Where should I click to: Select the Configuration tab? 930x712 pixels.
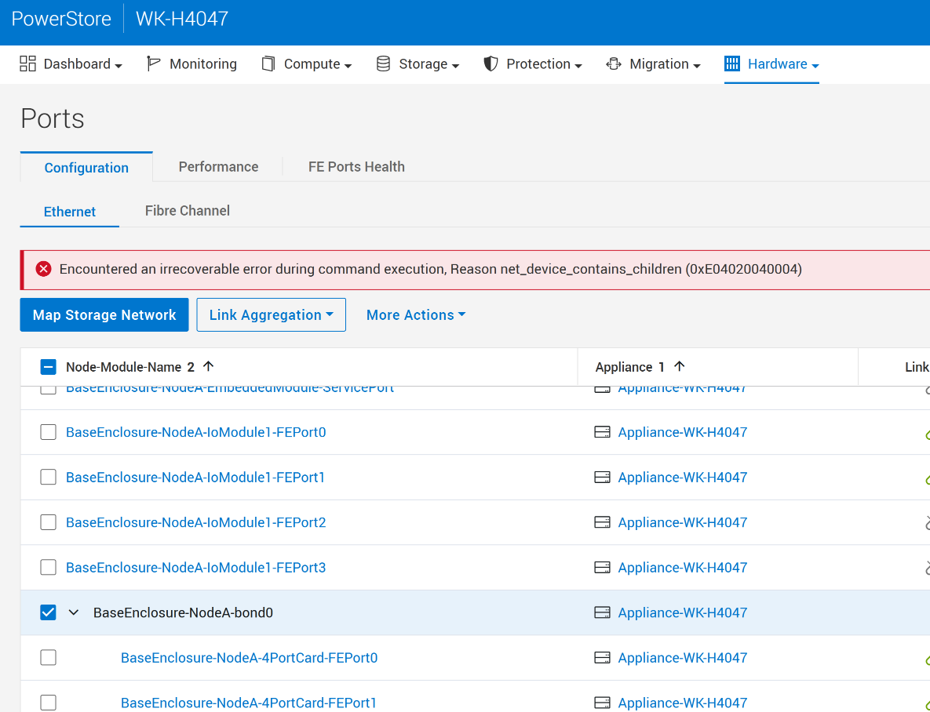coord(87,167)
